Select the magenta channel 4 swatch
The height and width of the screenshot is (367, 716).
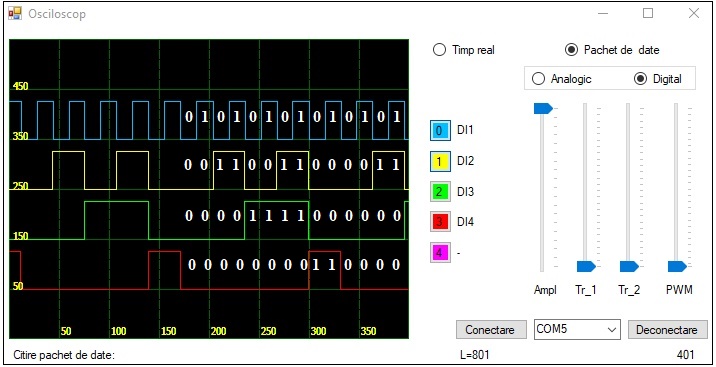[440, 252]
